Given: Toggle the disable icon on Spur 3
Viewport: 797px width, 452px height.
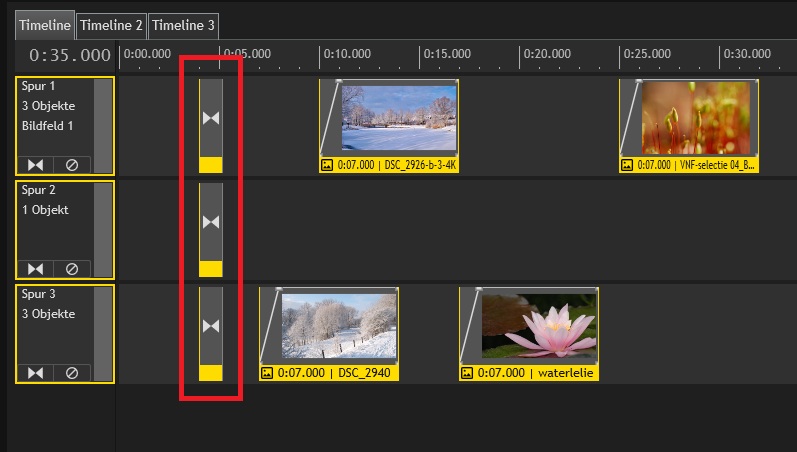Looking at the screenshot, I should click(71, 373).
